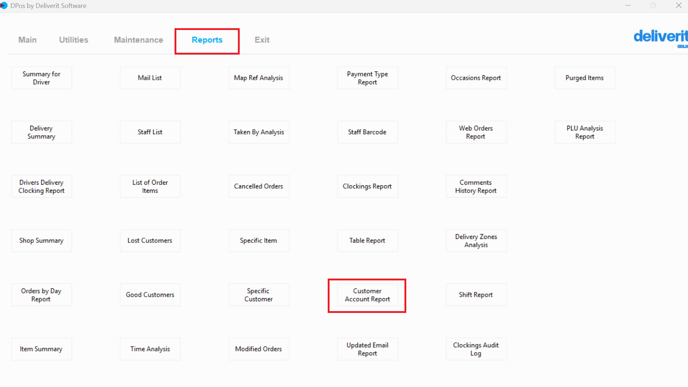Image resolution: width=688 pixels, height=387 pixels.
Task: Open the Item Summary report
Action: [41, 349]
